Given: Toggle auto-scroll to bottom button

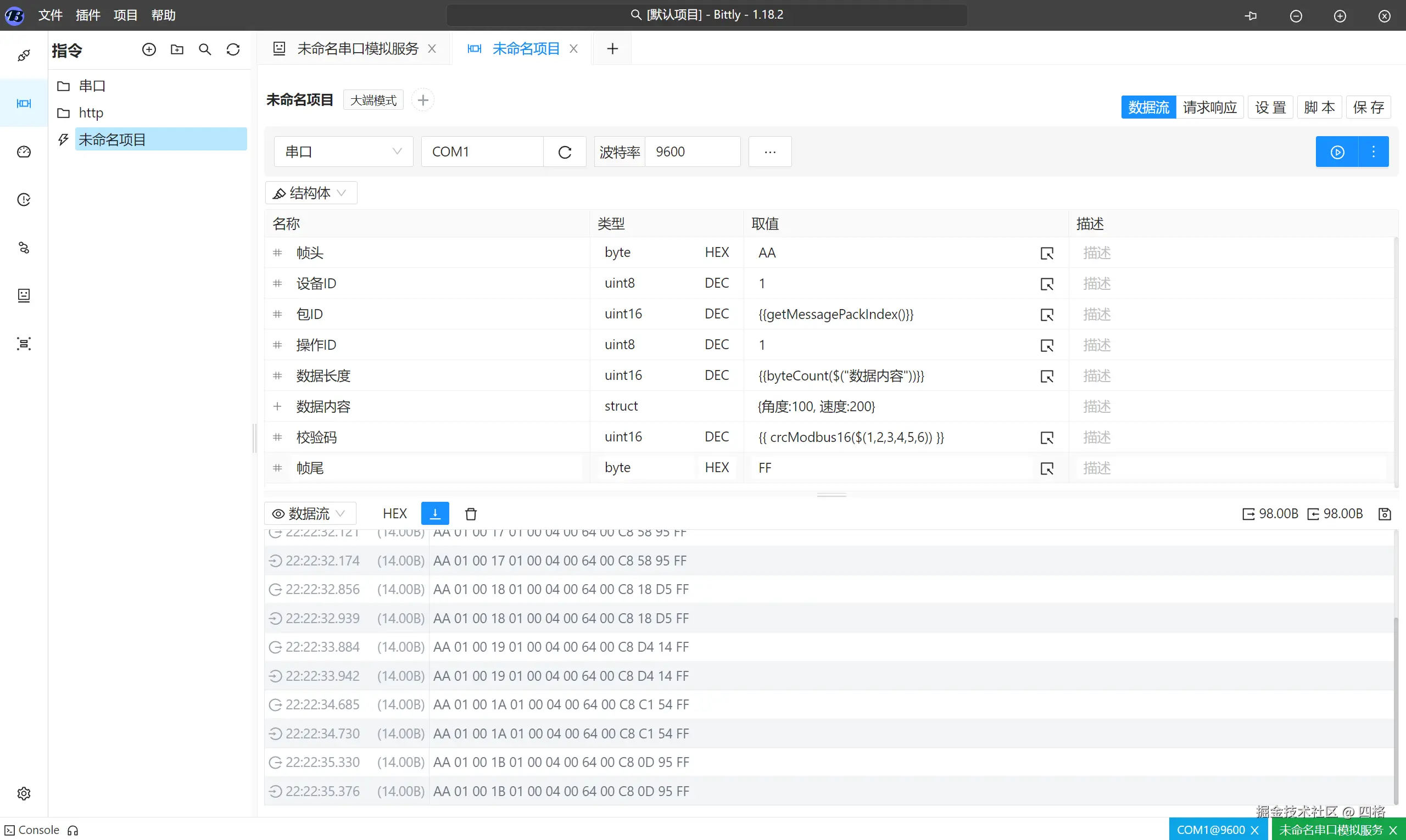Looking at the screenshot, I should point(435,513).
